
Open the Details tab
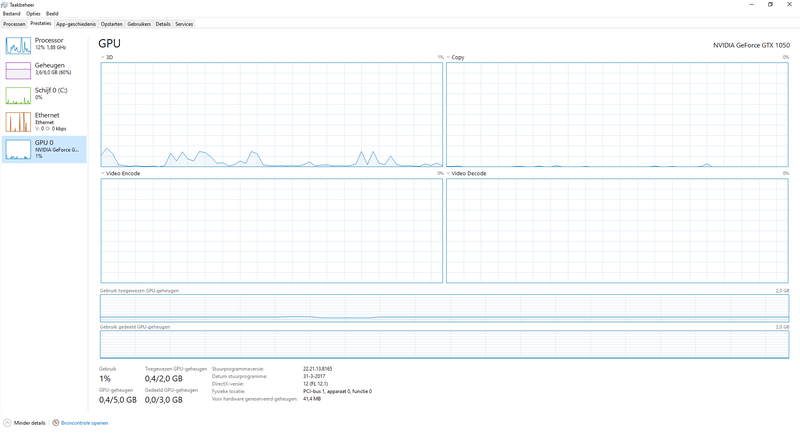coord(163,24)
